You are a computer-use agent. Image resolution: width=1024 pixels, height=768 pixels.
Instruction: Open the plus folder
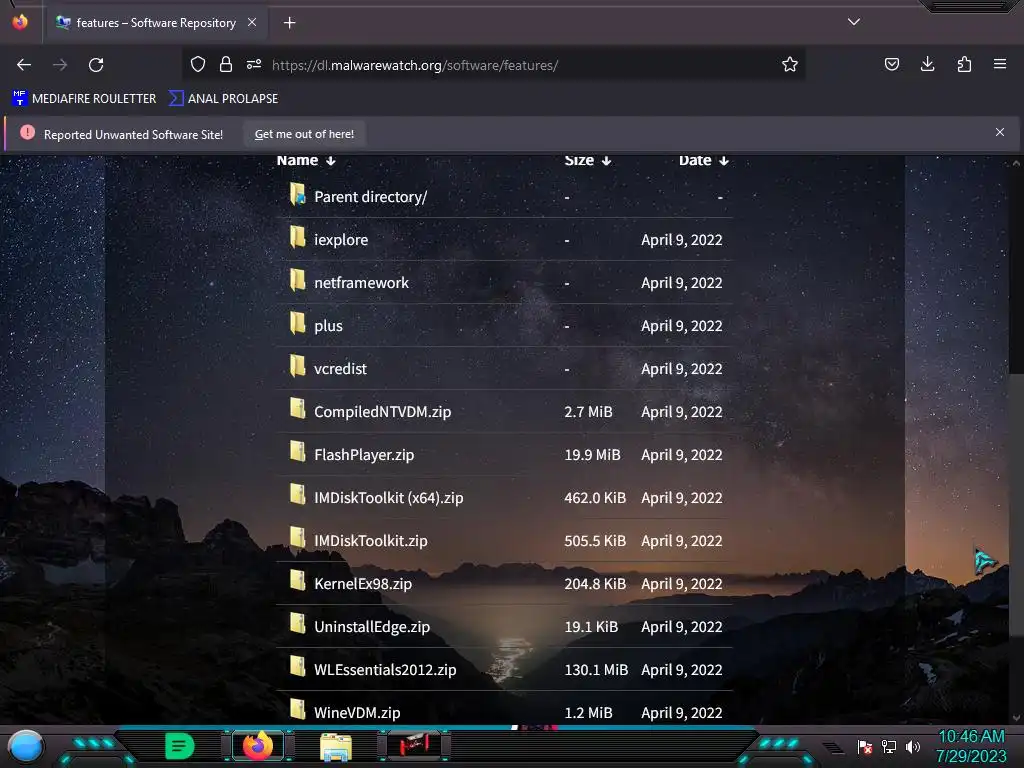[328, 326]
